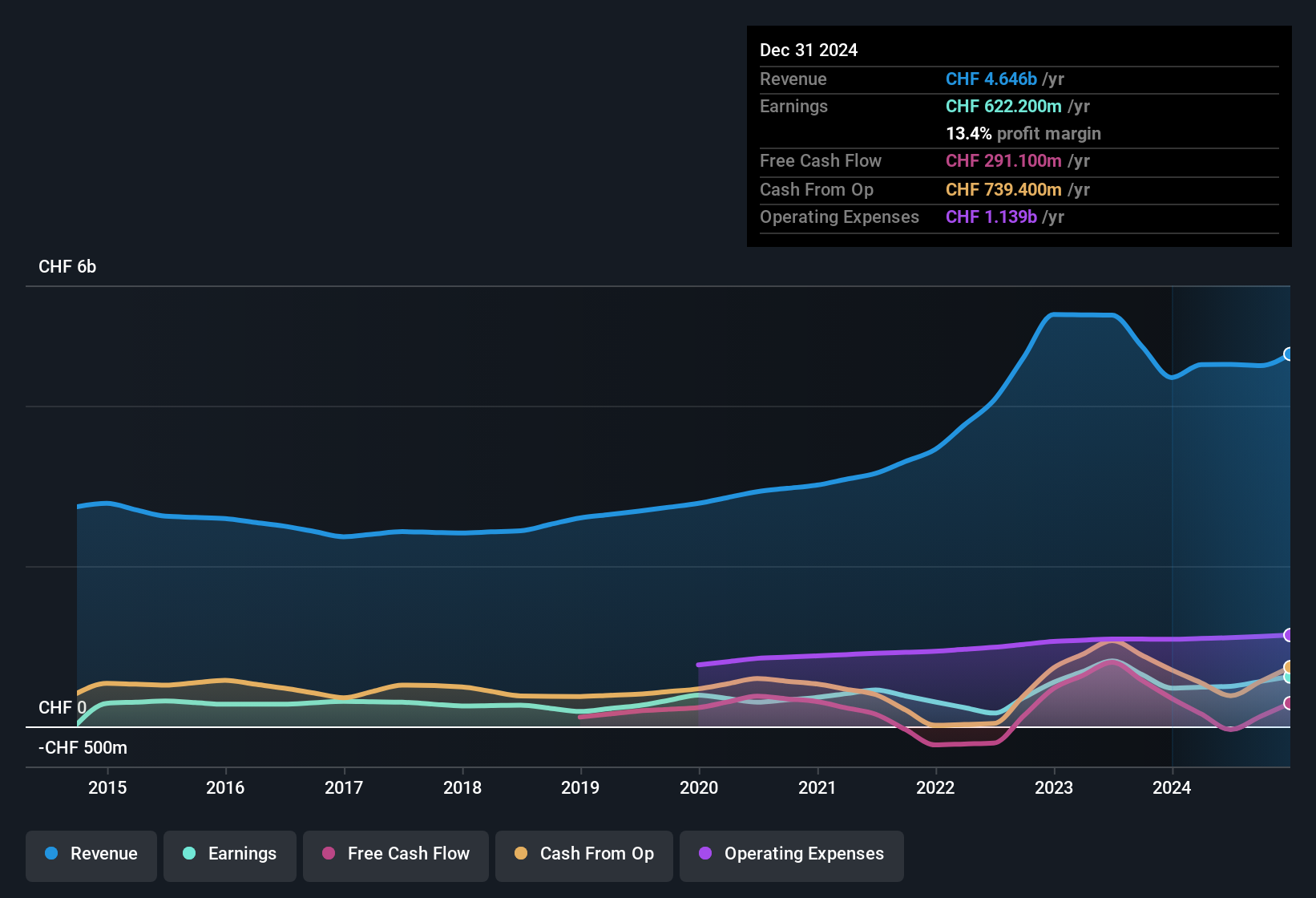Toggle the Earnings series visibility

pyautogui.click(x=230, y=854)
